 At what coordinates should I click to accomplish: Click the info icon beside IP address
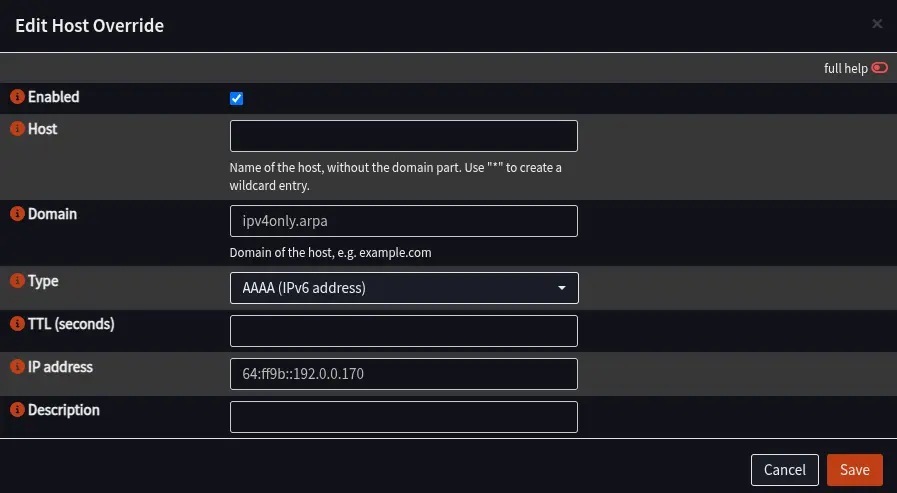click(17, 367)
